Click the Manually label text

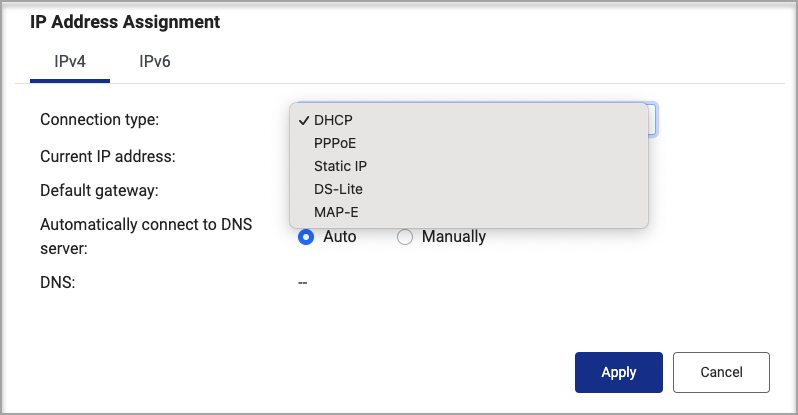pyautogui.click(x=453, y=237)
